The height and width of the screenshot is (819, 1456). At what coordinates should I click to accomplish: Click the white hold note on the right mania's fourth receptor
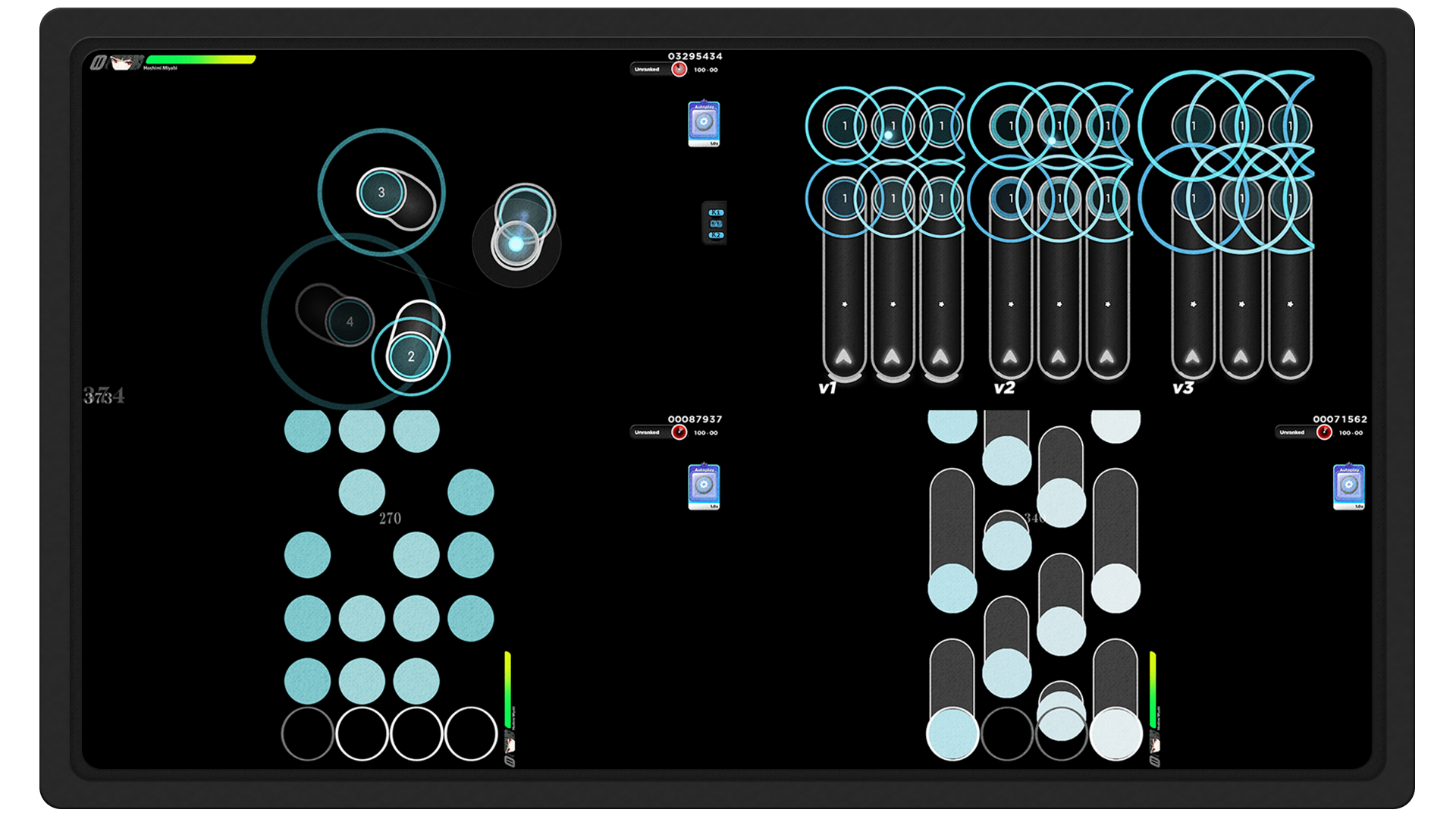click(x=1116, y=733)
